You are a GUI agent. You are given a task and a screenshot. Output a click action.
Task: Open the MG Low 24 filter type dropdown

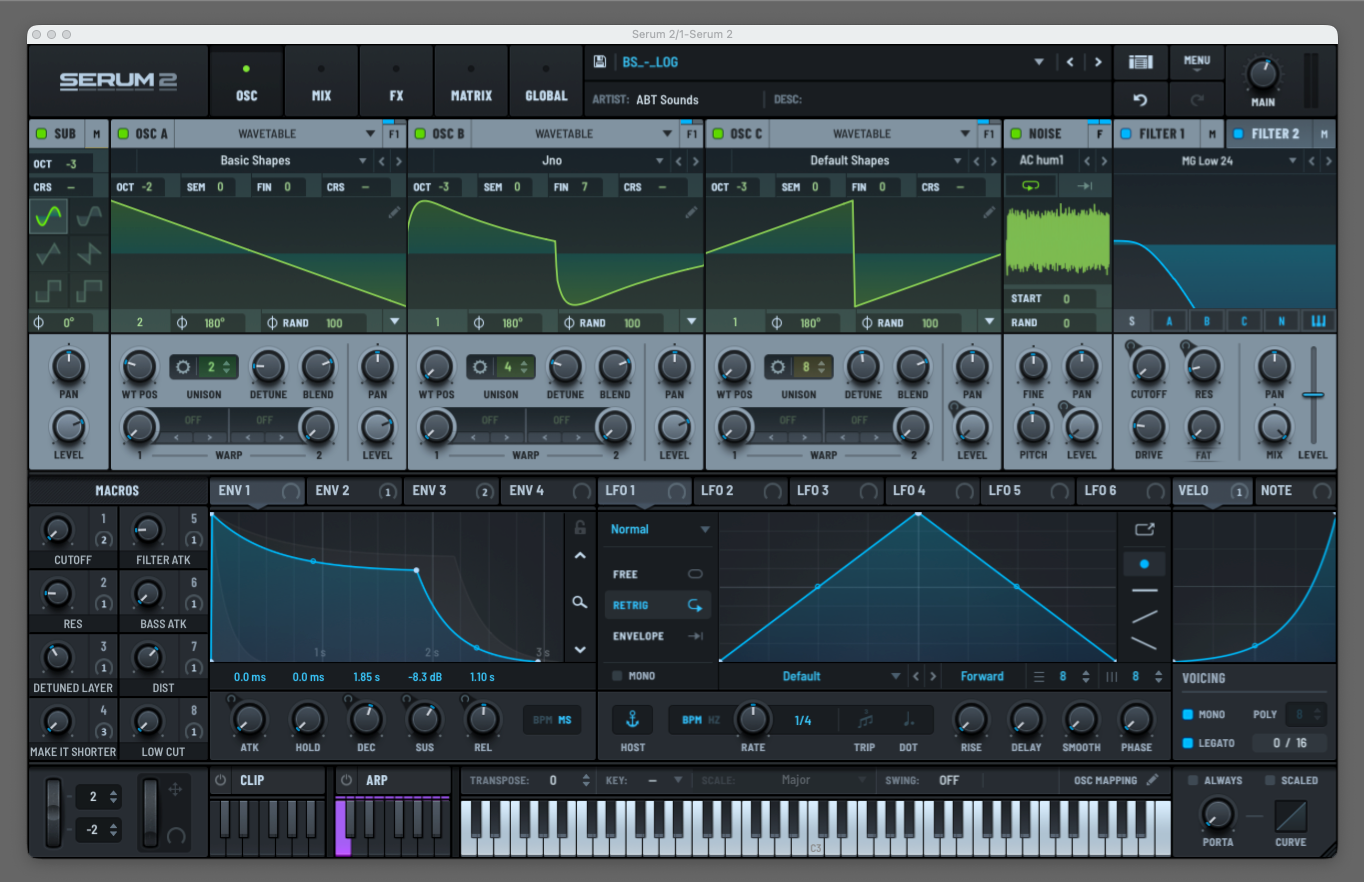[1224, 161]
